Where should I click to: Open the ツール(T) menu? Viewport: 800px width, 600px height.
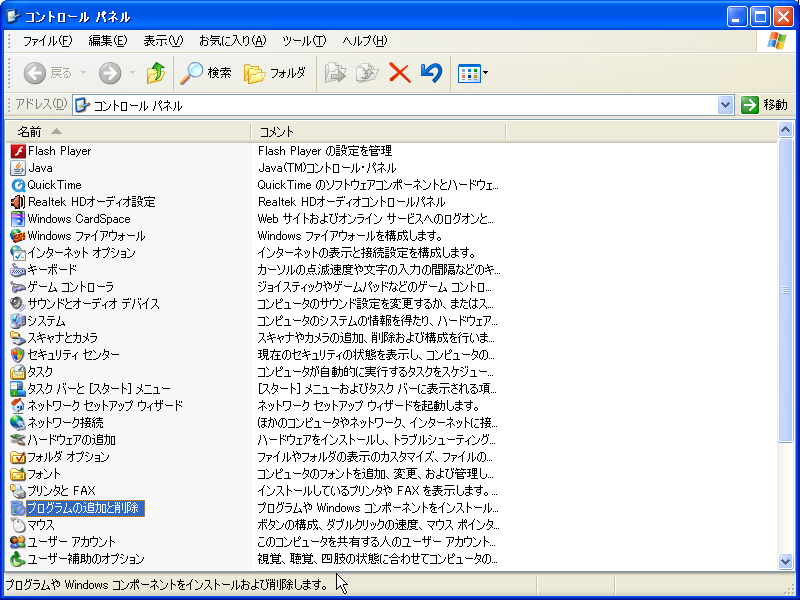pyautogui.click(x=304, y=41)
